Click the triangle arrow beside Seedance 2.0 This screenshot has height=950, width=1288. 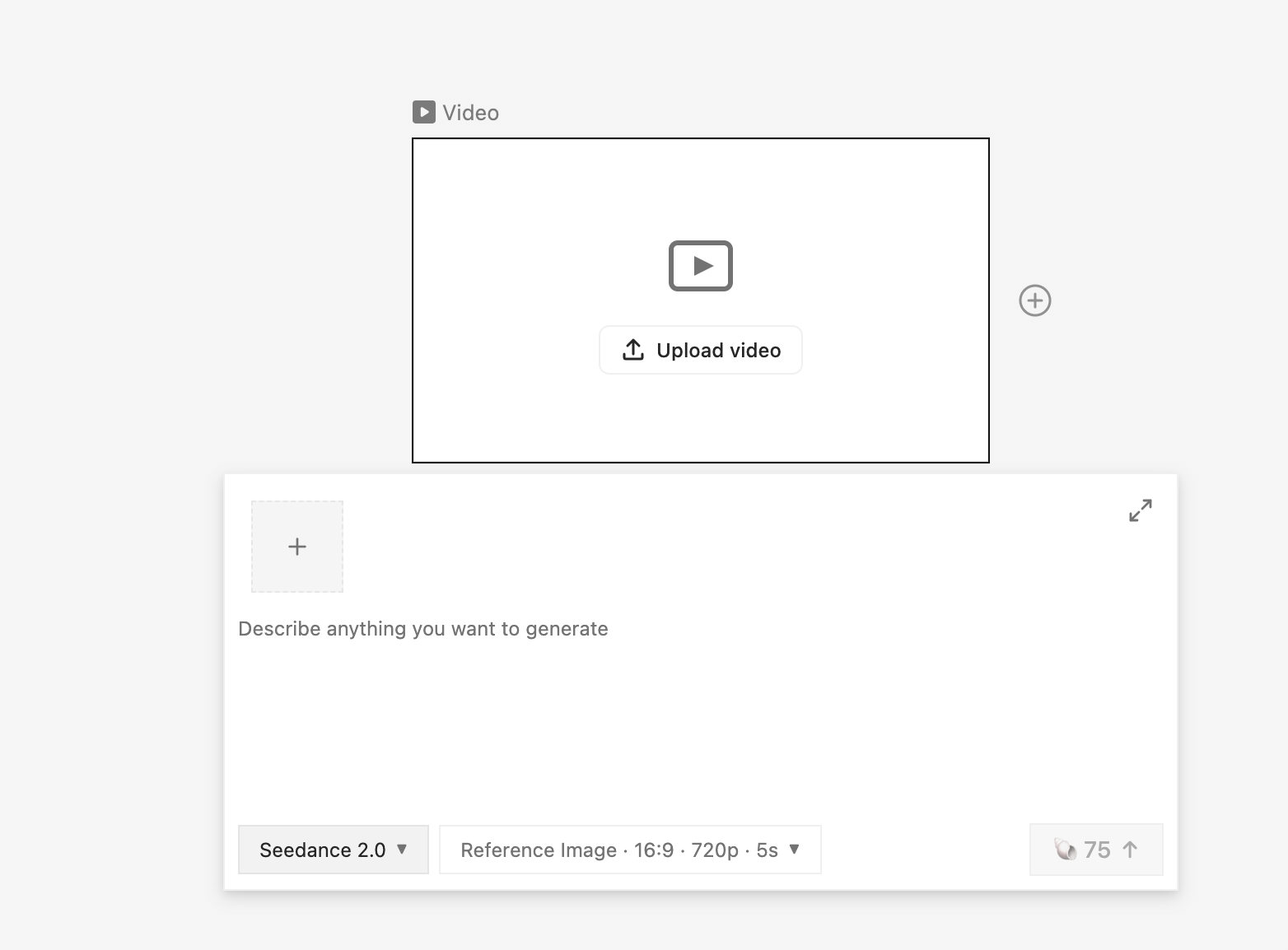point(402,849)
